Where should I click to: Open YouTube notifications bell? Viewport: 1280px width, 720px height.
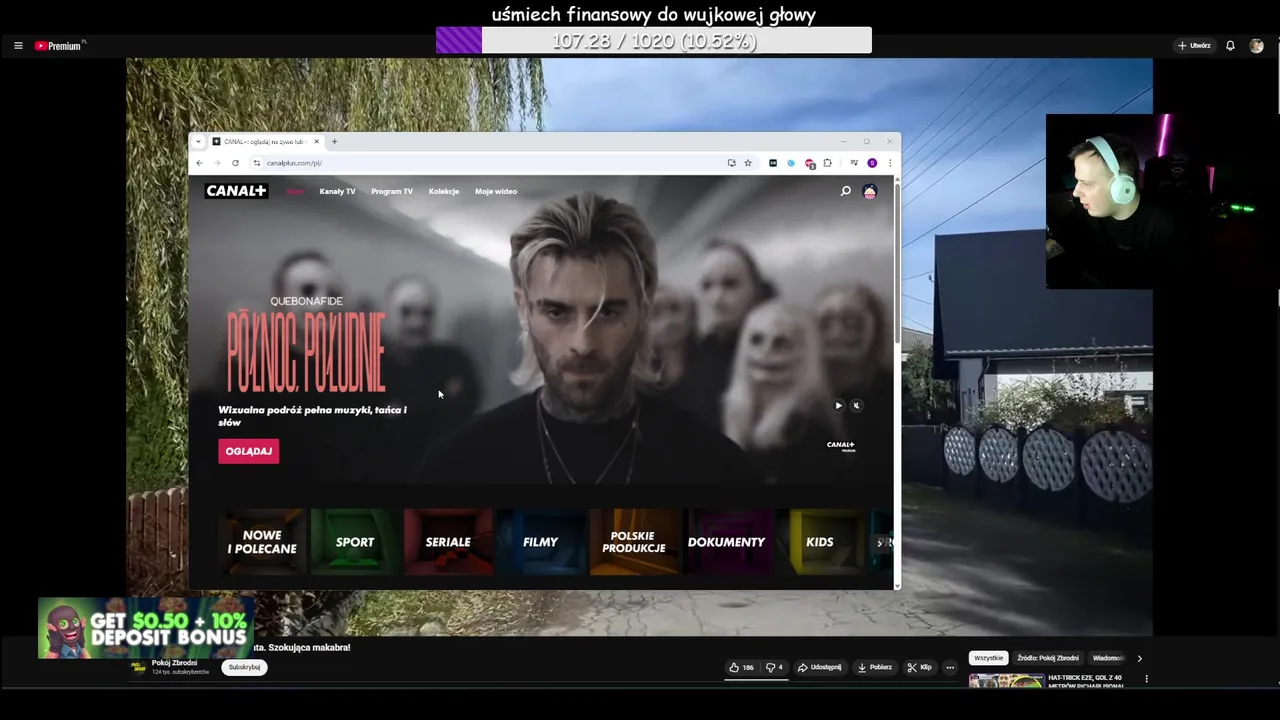pyautogui.click(x=1230, y=46)
